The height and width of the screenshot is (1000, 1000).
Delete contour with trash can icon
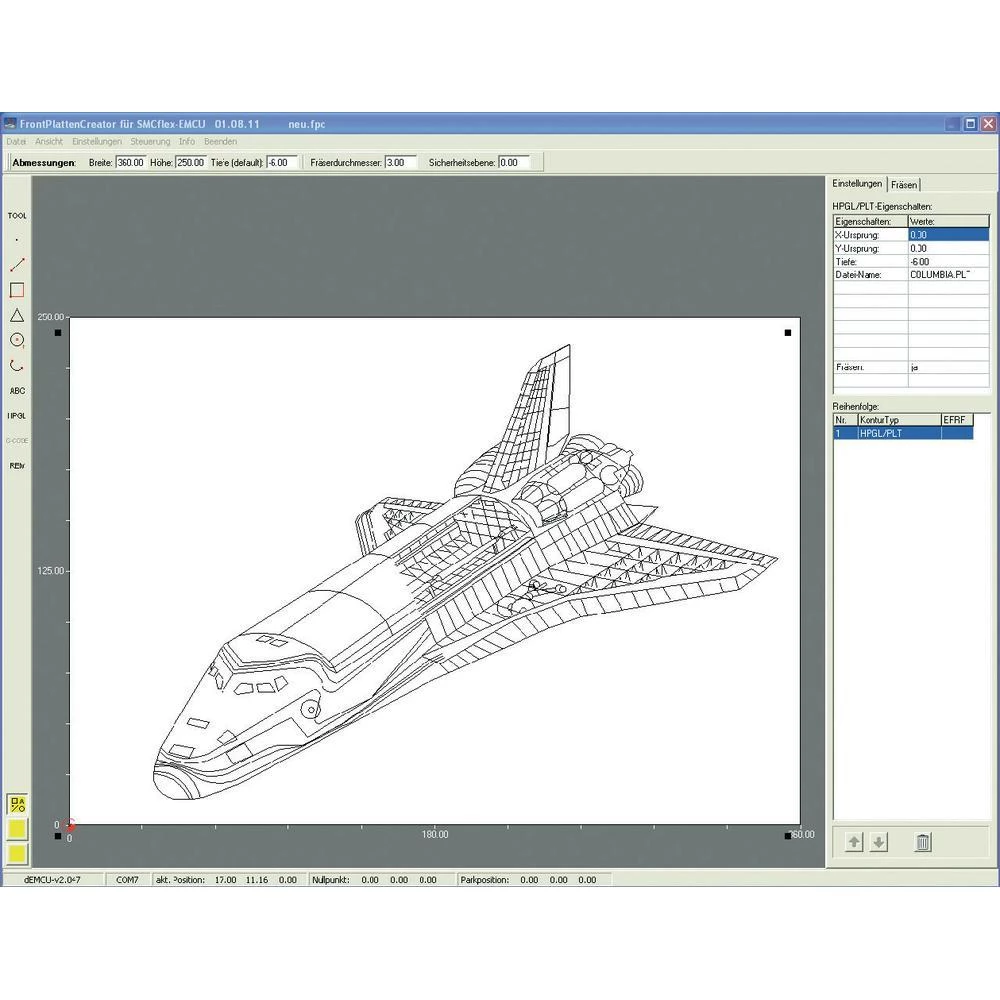tap(923, 843)
